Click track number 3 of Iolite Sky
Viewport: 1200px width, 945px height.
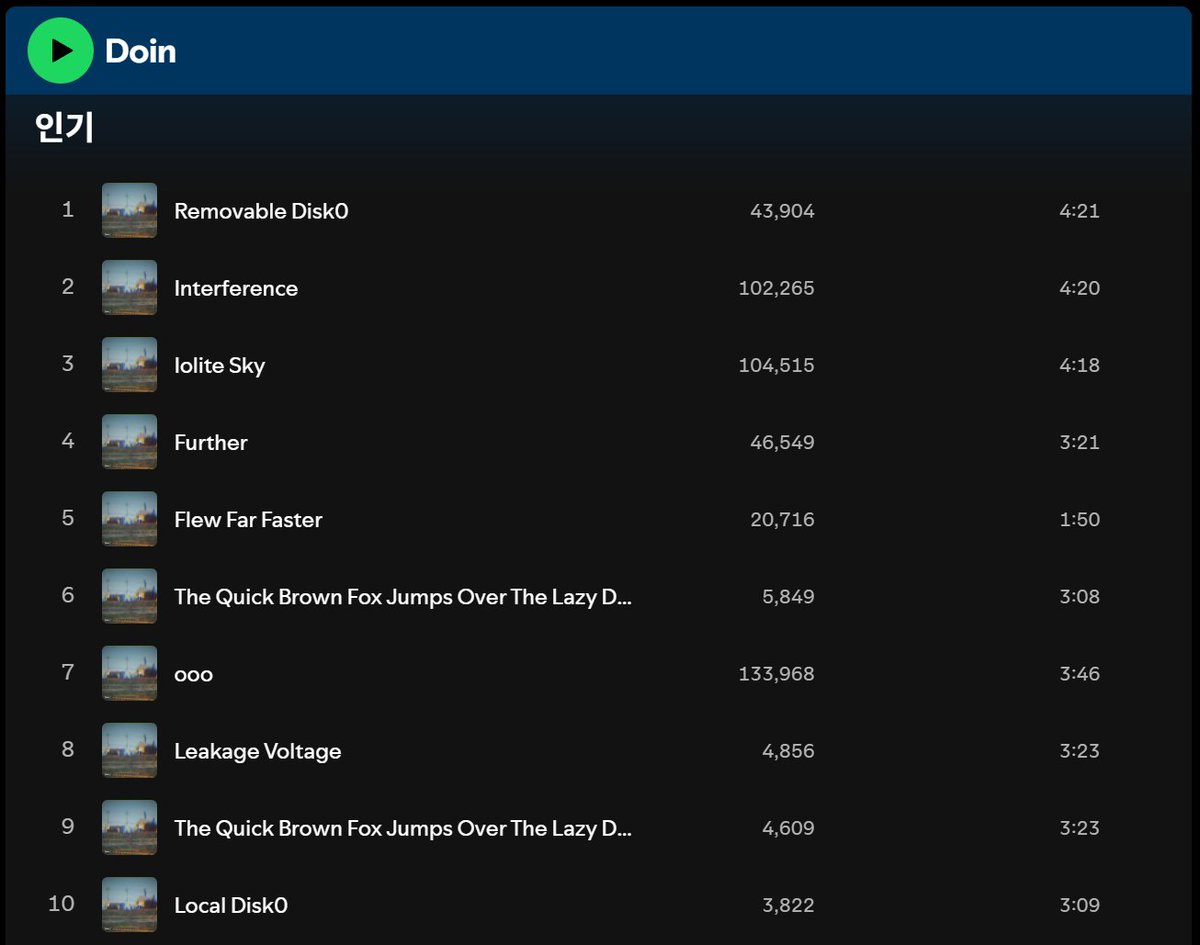pyautogui.click(x=68, y=364)
